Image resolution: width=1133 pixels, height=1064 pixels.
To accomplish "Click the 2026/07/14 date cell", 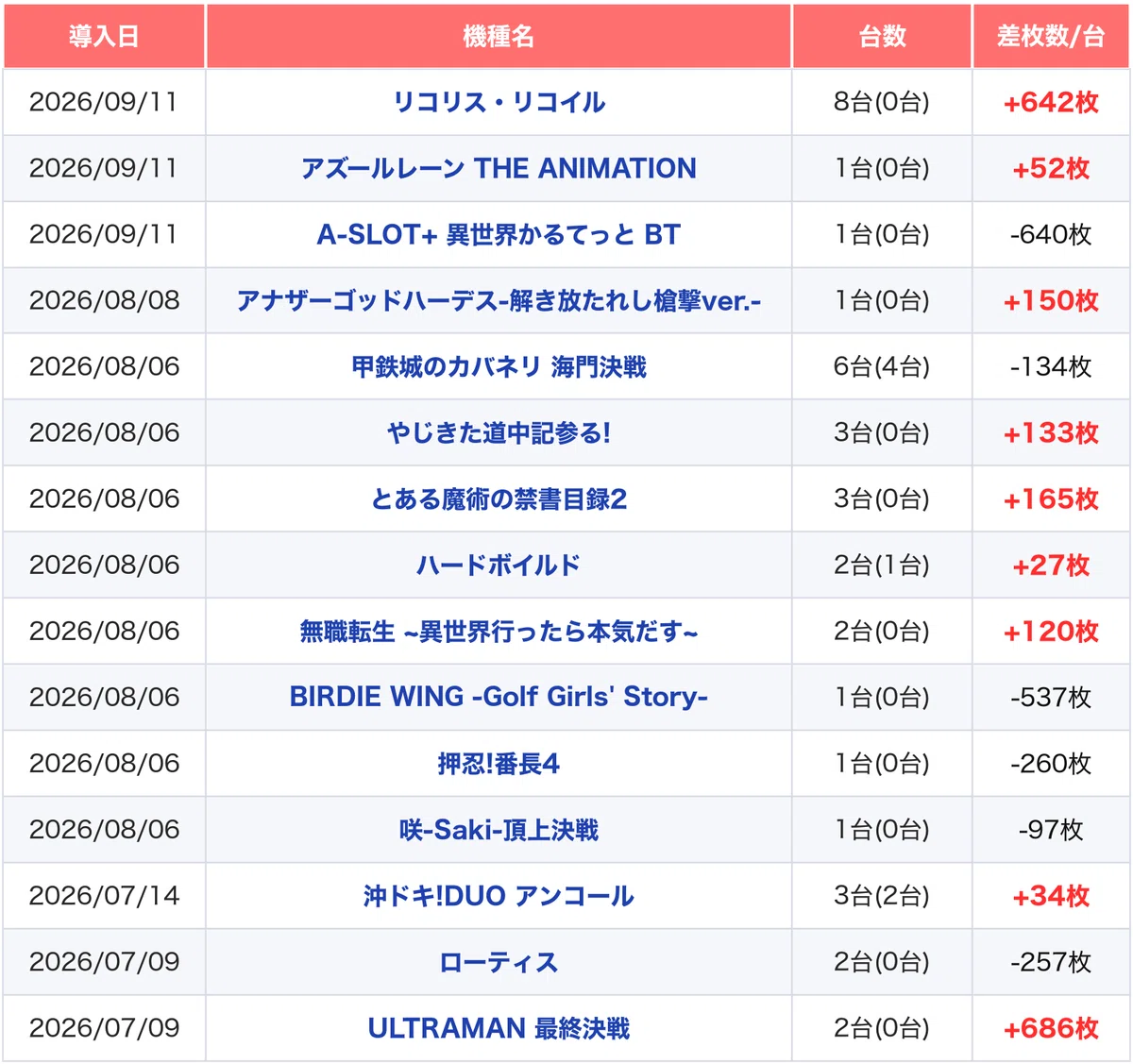I will 104,895.
